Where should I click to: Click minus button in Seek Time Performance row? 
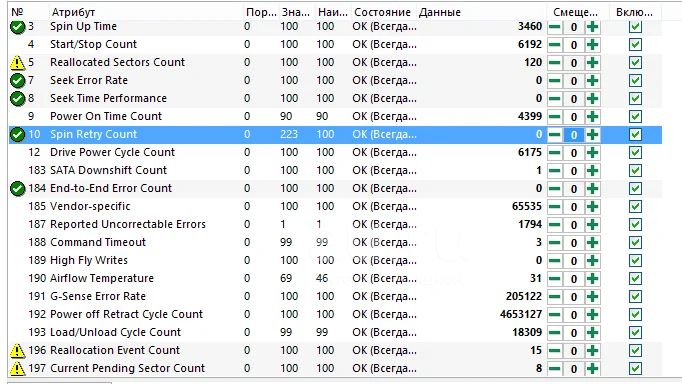(x=554, y=99)
